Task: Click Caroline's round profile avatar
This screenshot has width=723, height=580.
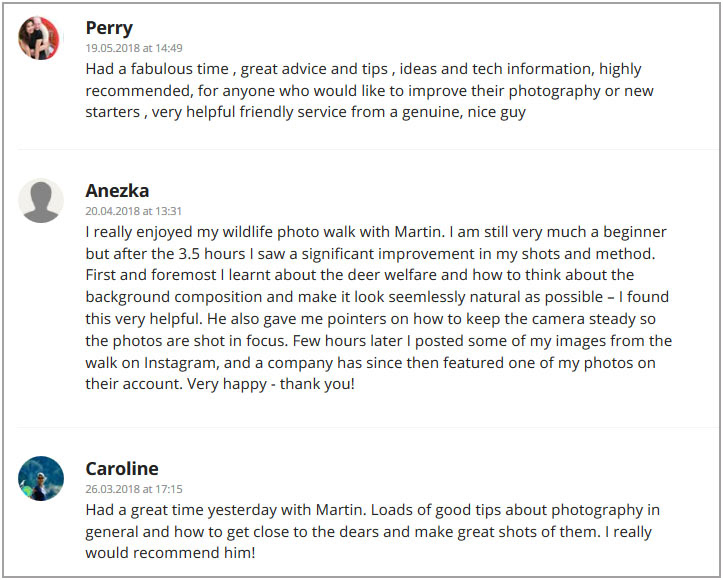Action: [41, 479]
